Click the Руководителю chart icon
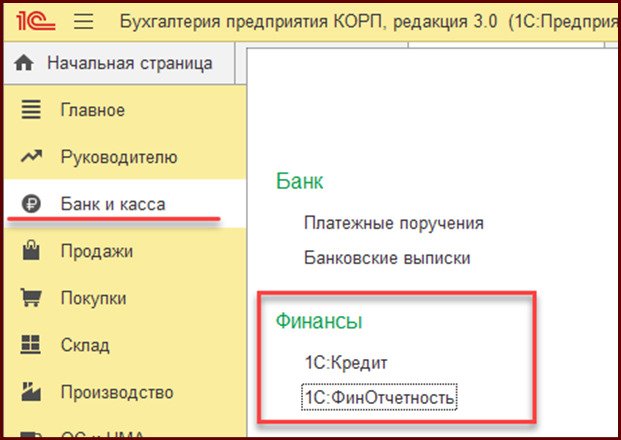 (x=32, y=157)
